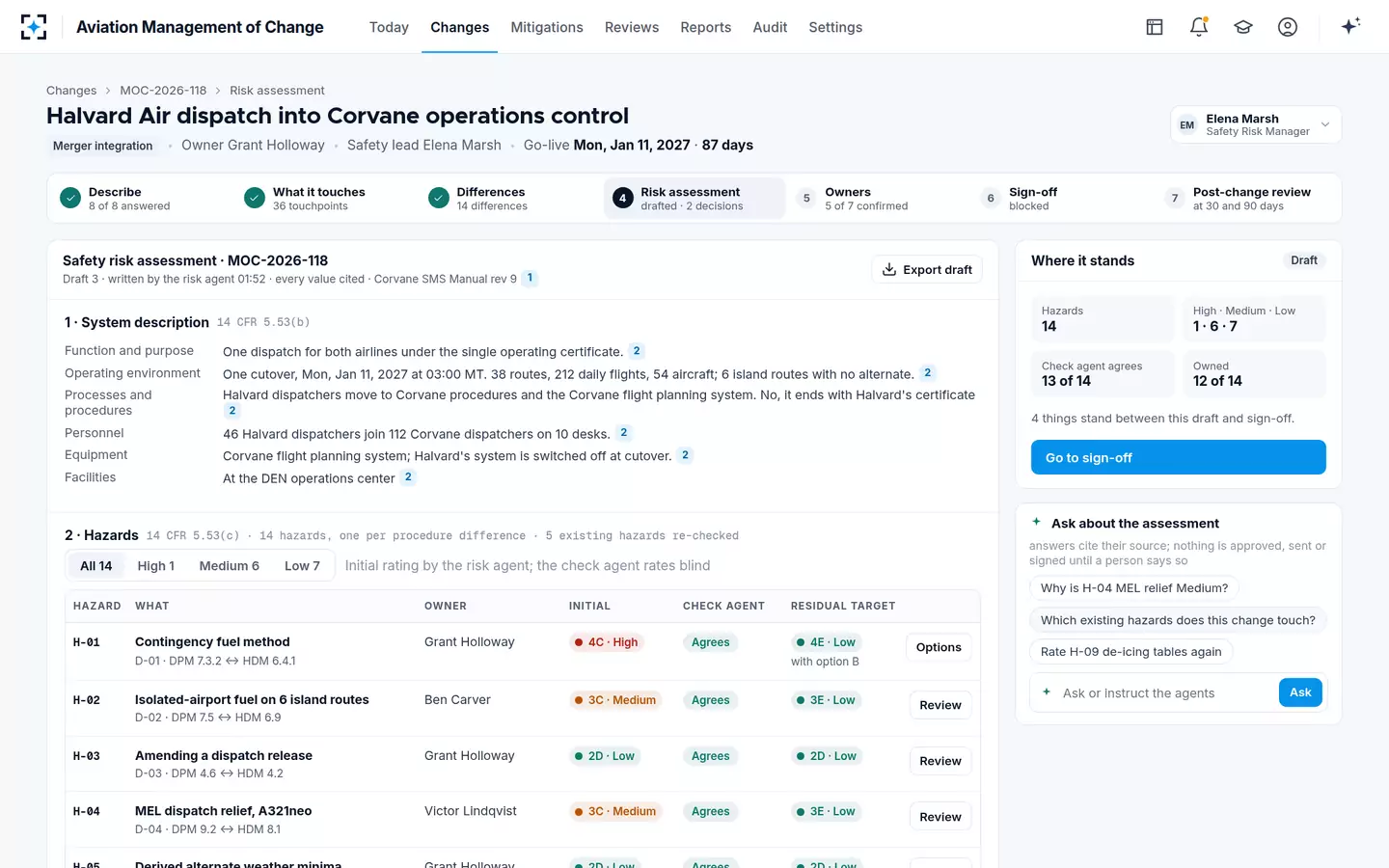Open citation 2 under Processes and procedures text
Screen dimensions: 1389x868
231,411
